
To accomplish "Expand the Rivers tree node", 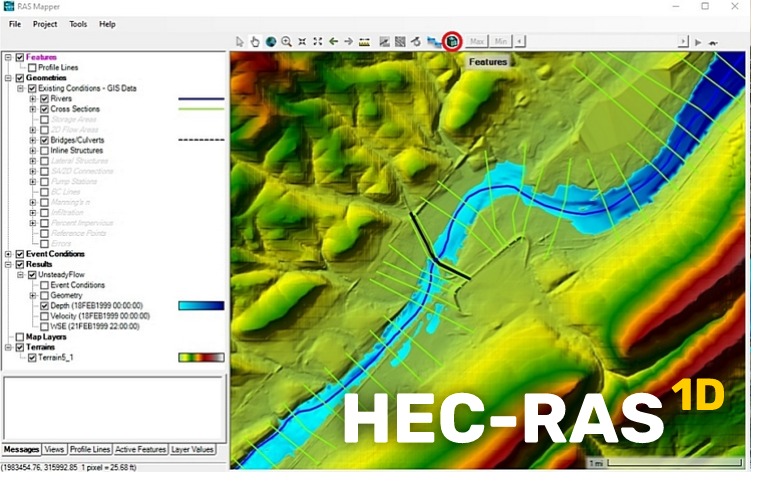I will (32, 99).
